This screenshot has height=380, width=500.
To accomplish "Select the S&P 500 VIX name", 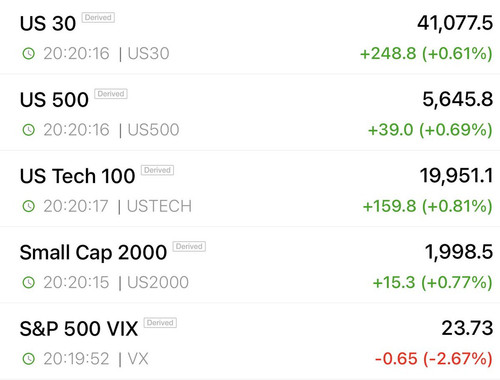I will [79, 329].
